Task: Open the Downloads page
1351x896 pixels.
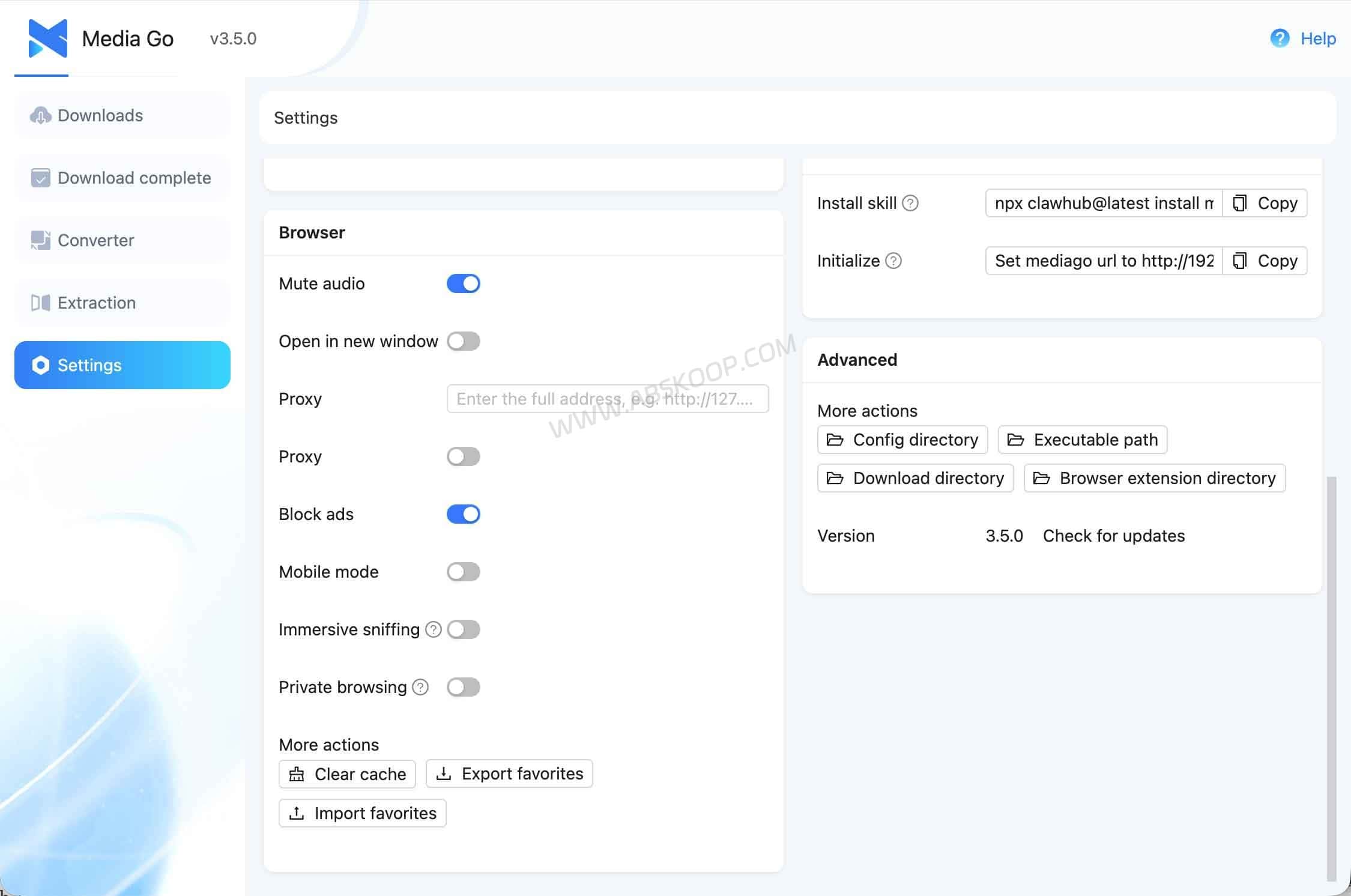Action: [x=122, y=115]
